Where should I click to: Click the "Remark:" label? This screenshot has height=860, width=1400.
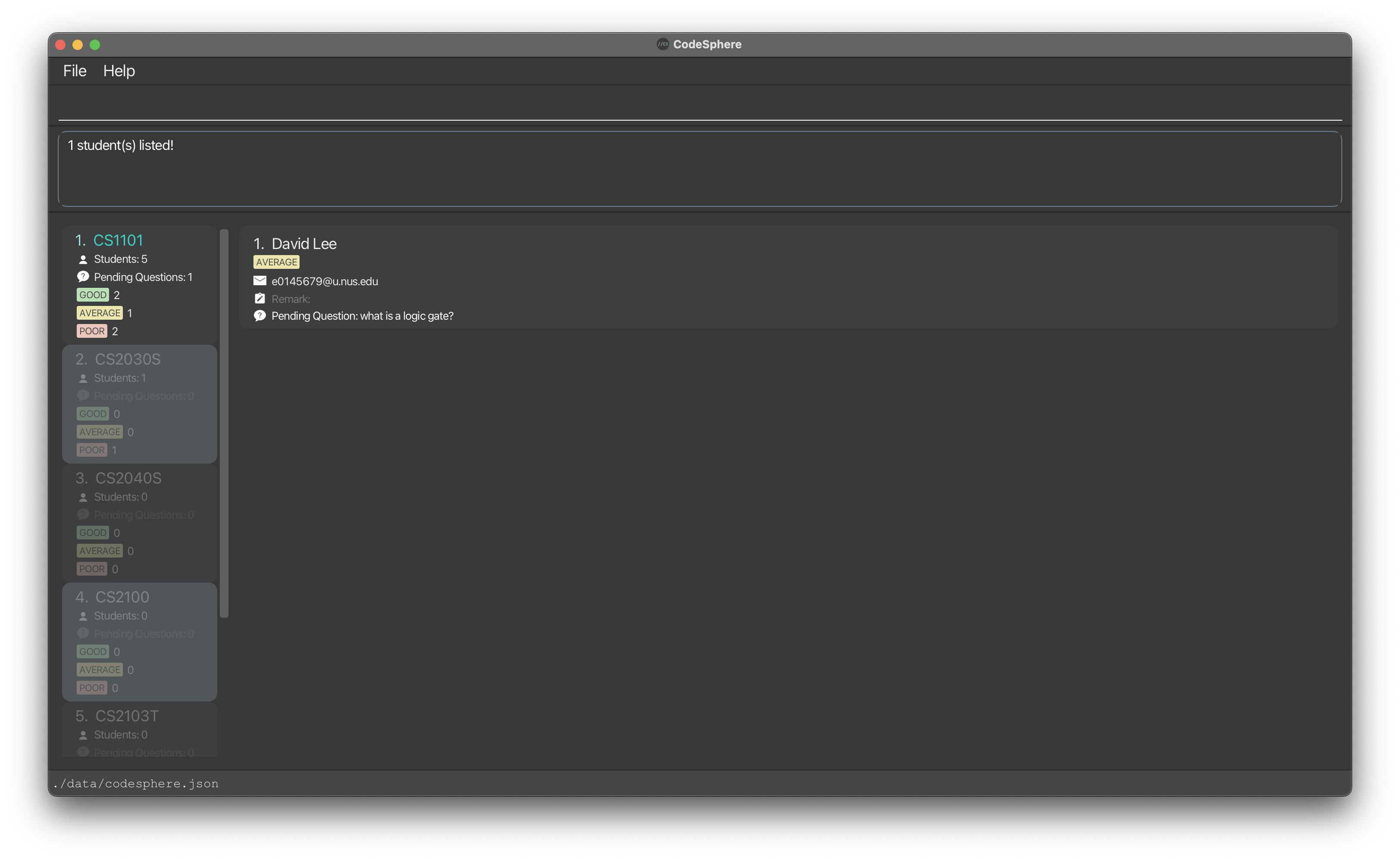[291, 299]
